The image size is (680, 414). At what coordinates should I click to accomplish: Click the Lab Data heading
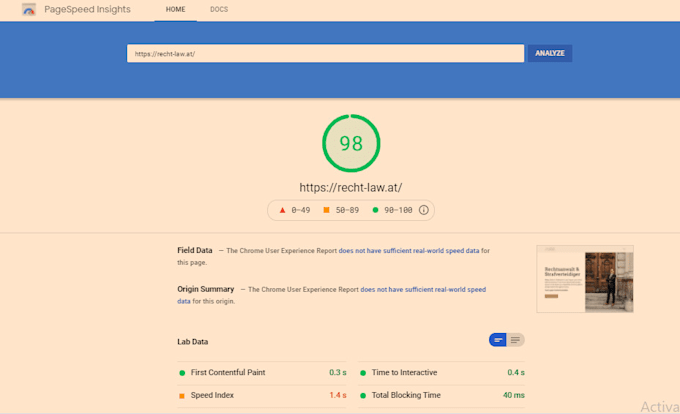193,342
